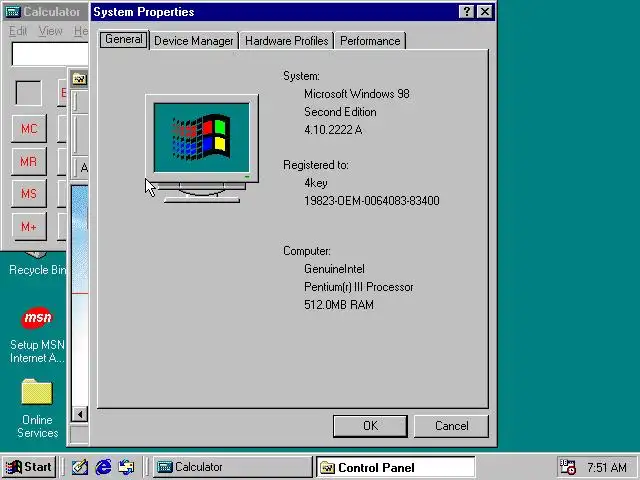Click the registered owner name 4key
This screenshot has height=480, width=640.
pyautogui.click(x=316, y=183)
